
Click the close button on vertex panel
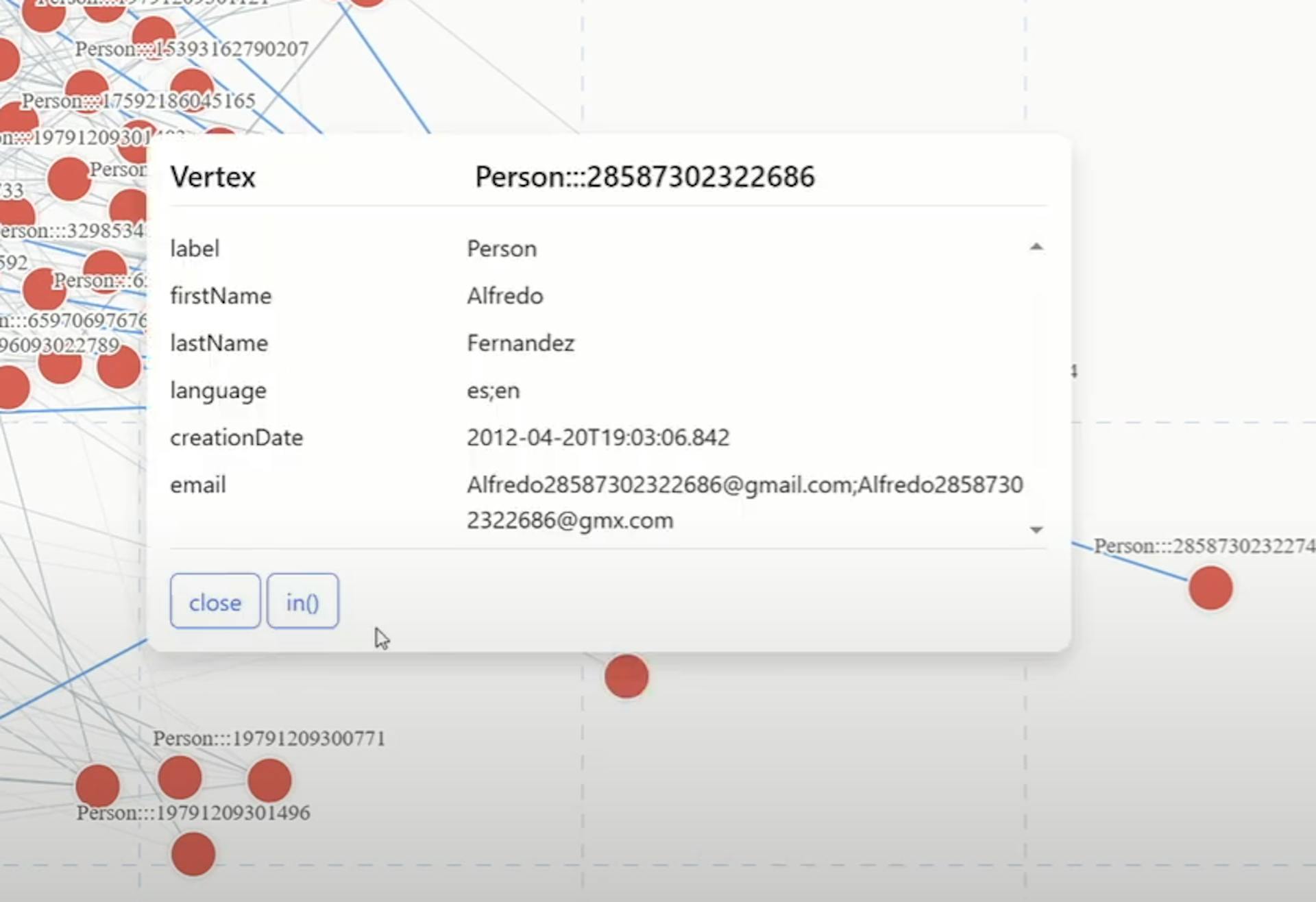click(x=215, y=602)
